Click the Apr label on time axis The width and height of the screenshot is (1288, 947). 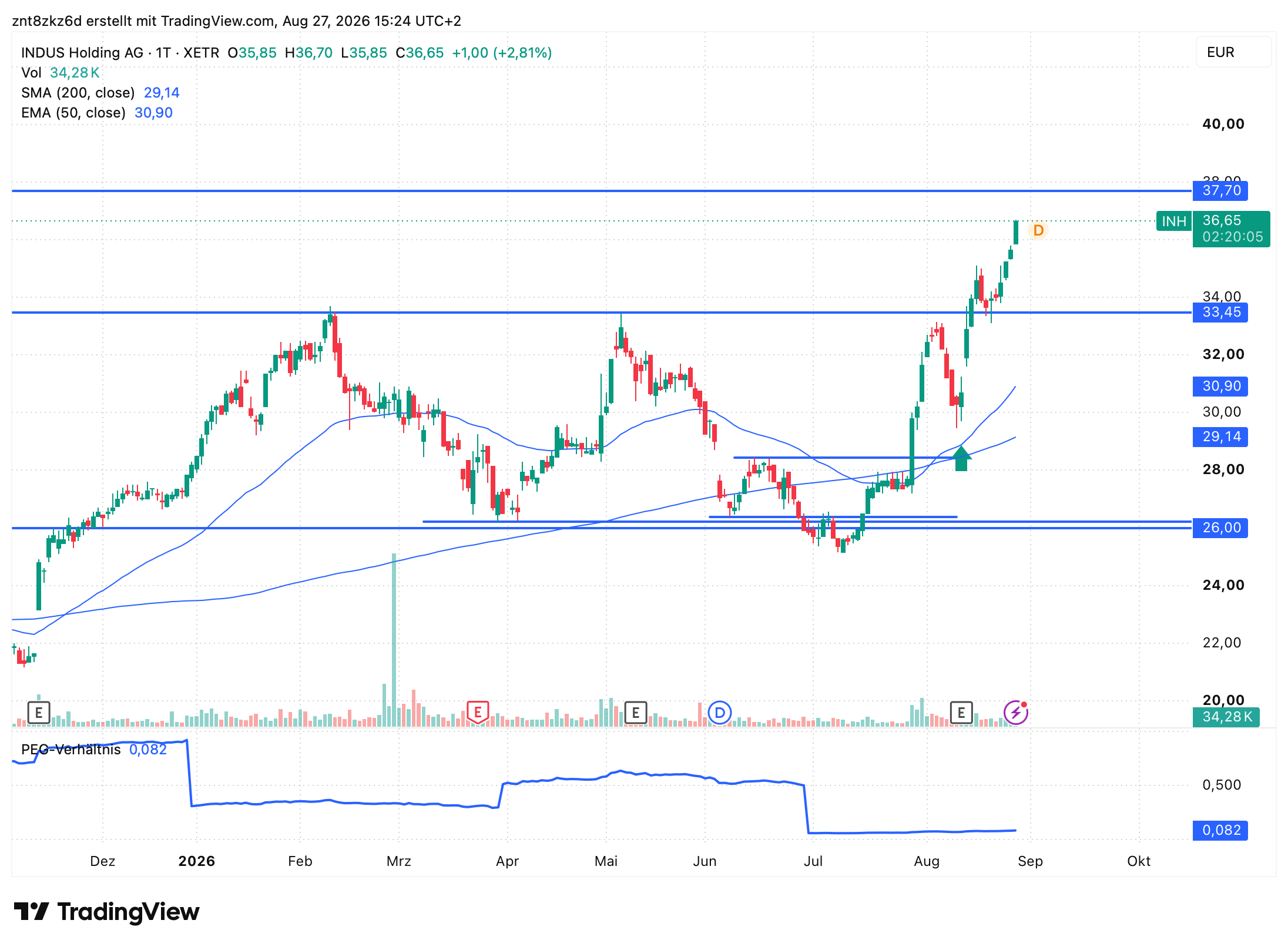click(x=508, y=861)
